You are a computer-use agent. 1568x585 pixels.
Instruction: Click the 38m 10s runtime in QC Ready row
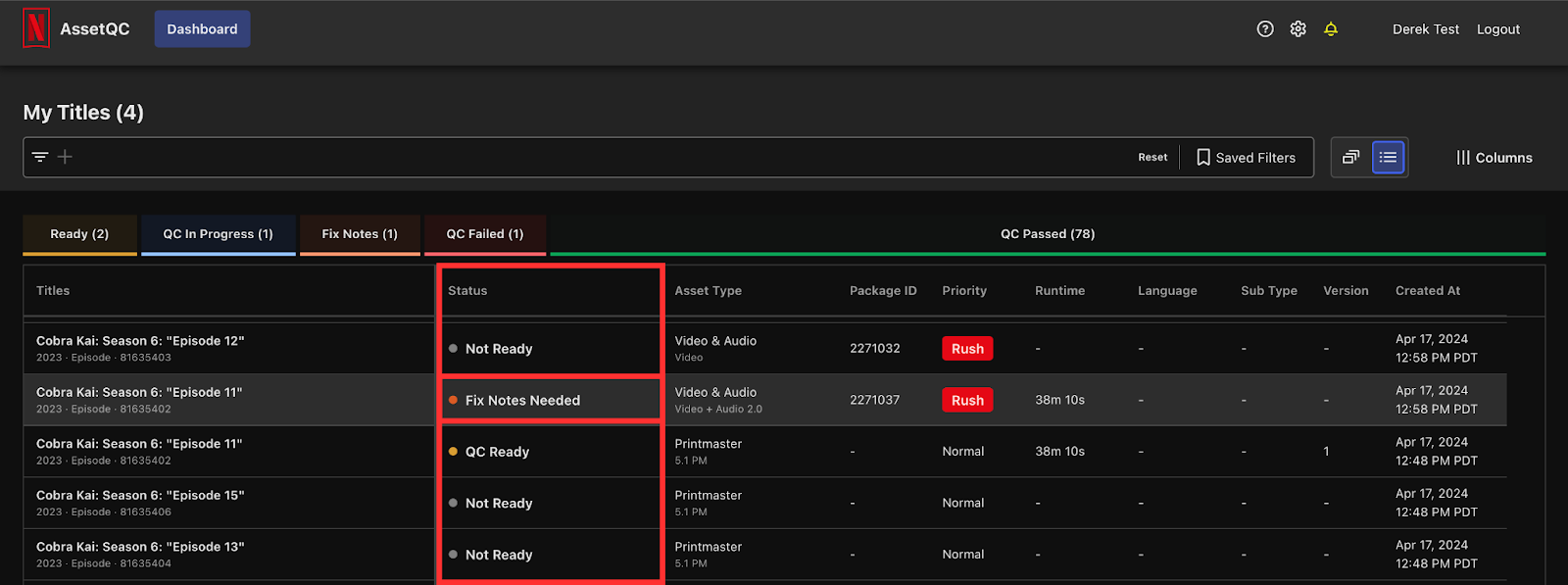pos(1059,452)
